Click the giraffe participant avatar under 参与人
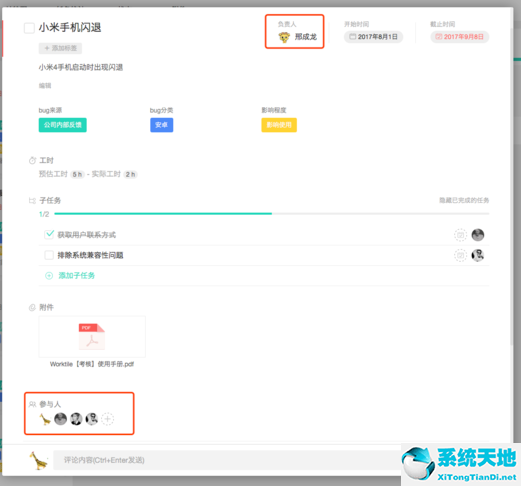 click(45, 419)
